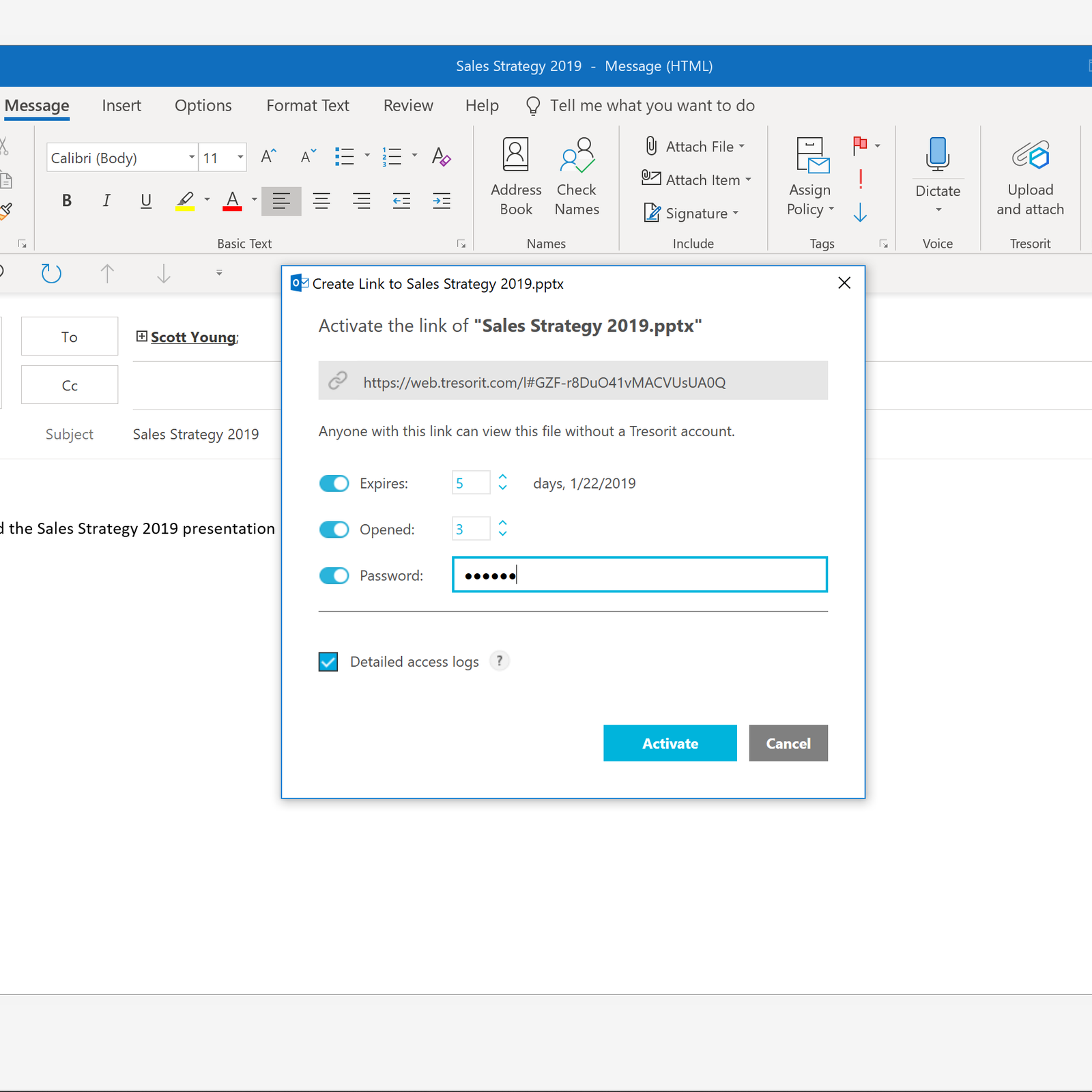Decrease font size
The image size is (1092, 1092).
tap(308, 157)
